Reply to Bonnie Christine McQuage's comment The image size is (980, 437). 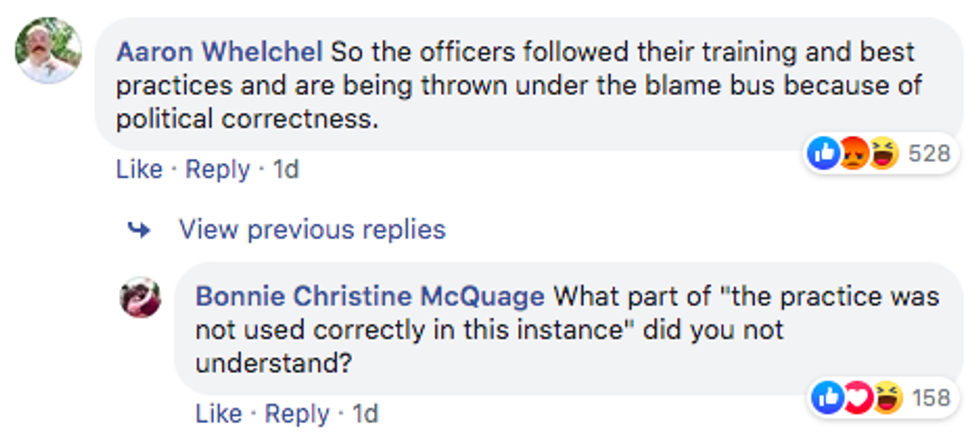pos(296,414)
